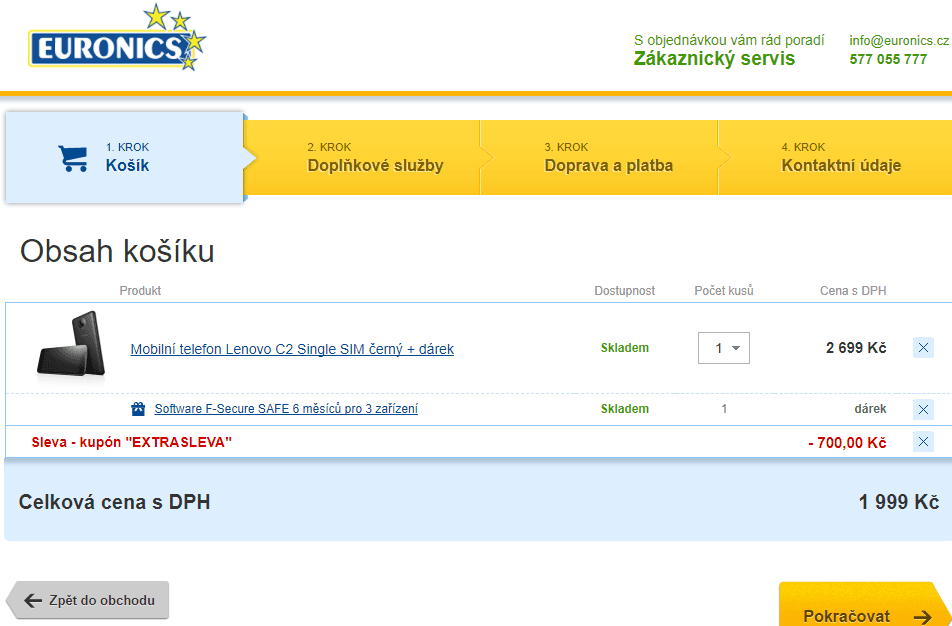Click the Lenovo price 2 699 Kč

click(856, 348)
